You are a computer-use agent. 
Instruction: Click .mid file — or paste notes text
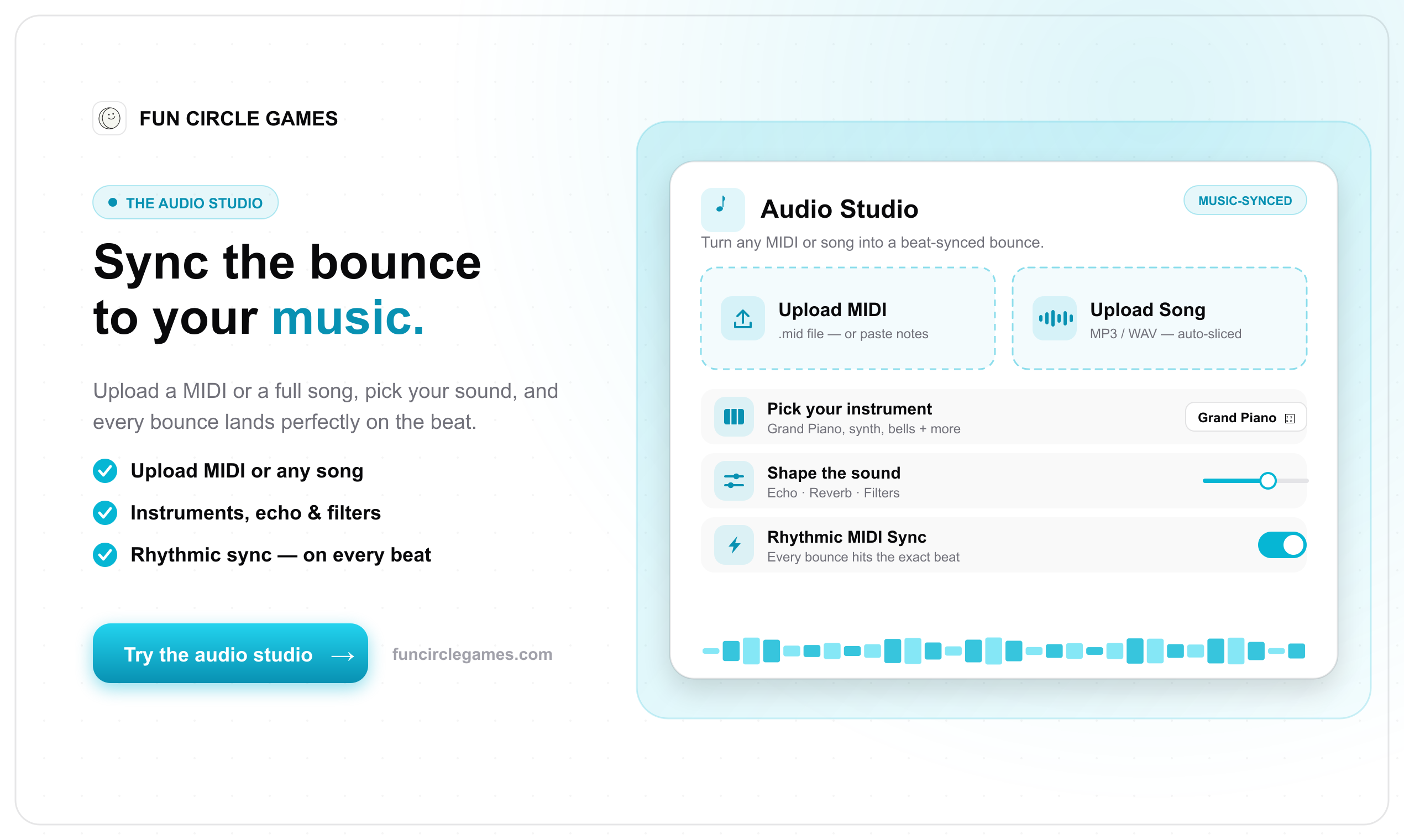pyautogui.click(x=853, y=334)
